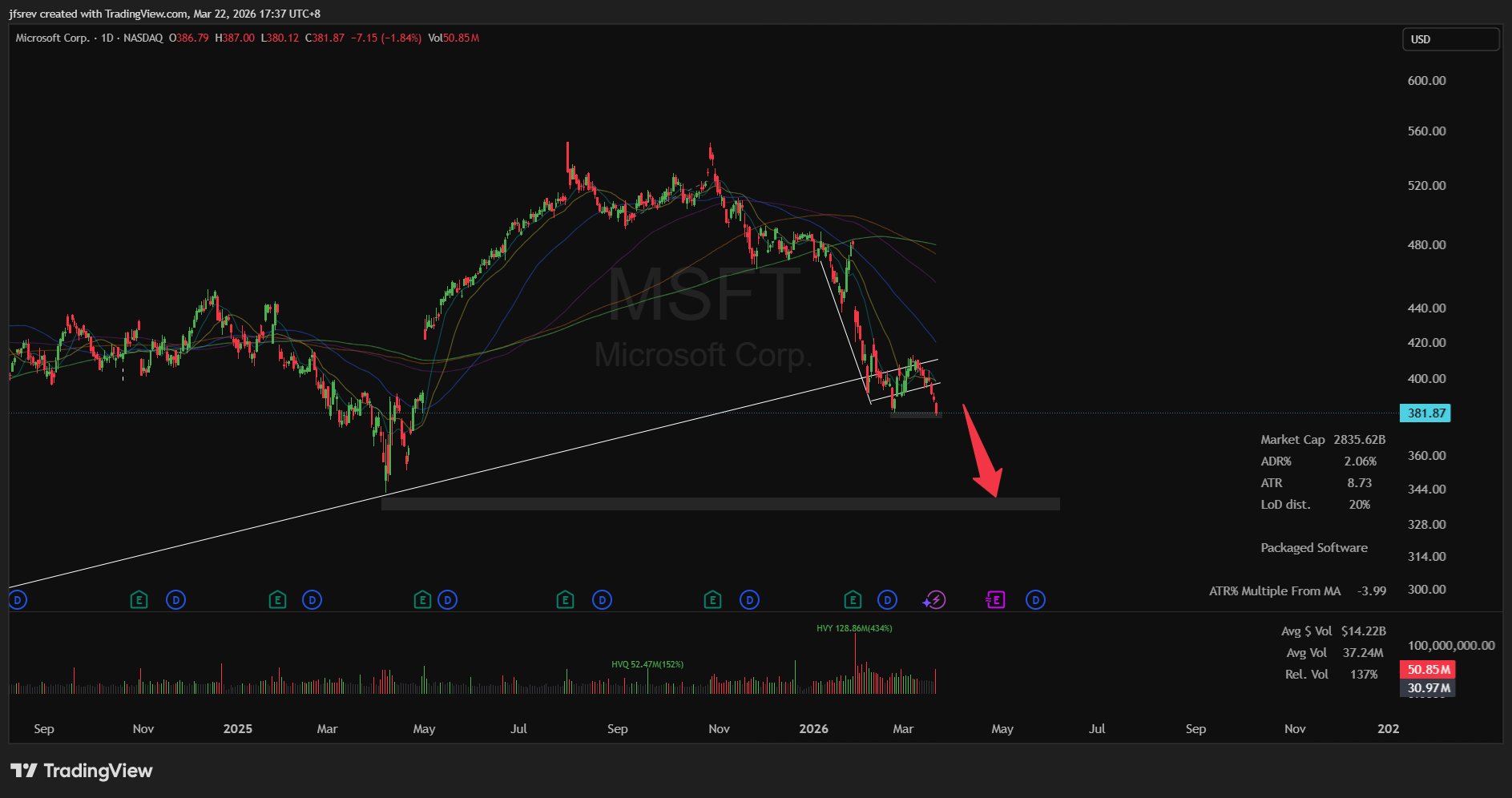Click the Jul label following May 2026
The width and height of the screenshot is (1512, 798).
point(1097,729)
